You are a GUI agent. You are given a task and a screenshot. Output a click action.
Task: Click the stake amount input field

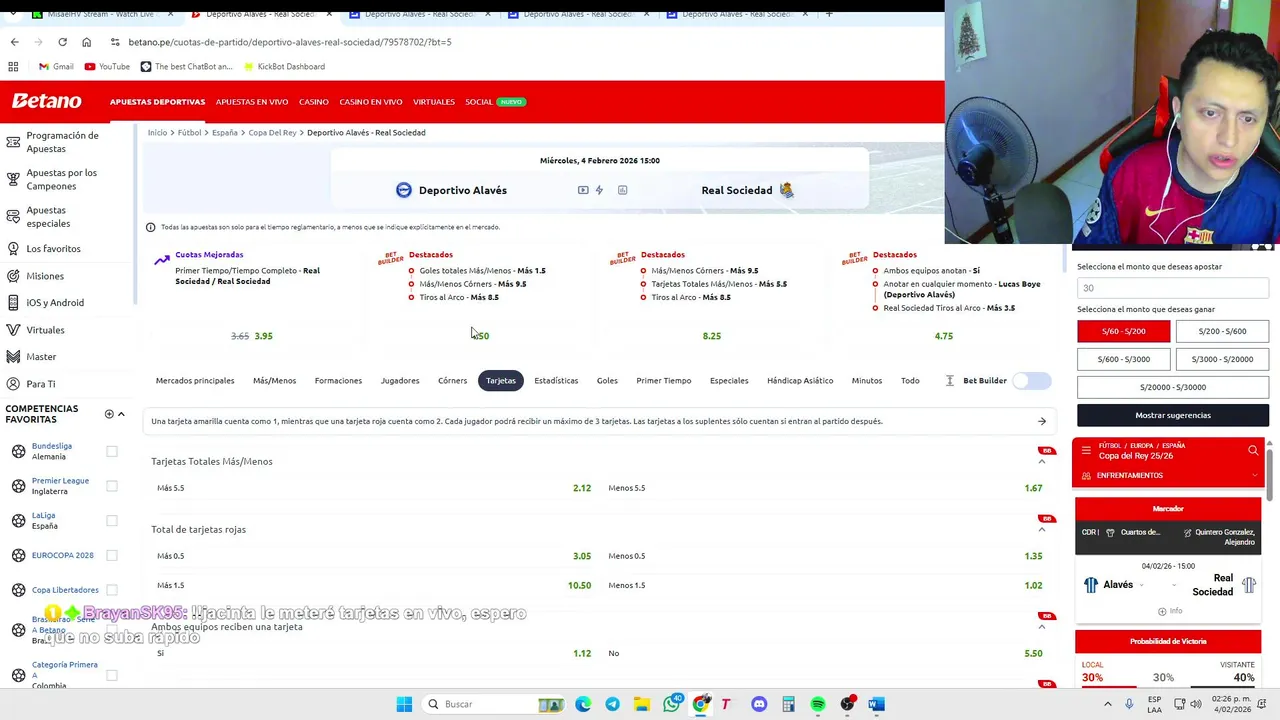1173,288
